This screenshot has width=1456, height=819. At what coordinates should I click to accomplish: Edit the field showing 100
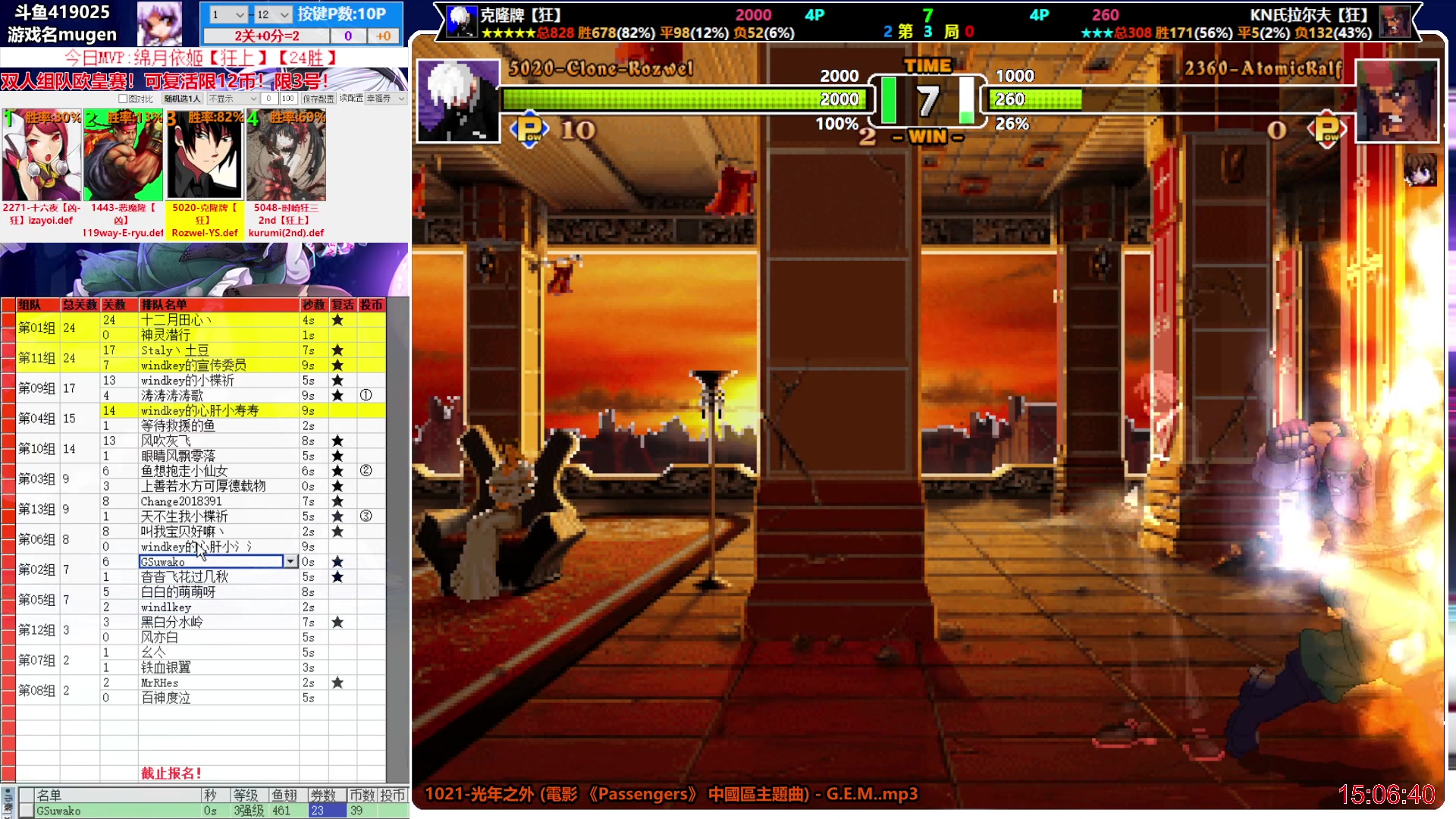coord(288,99)
